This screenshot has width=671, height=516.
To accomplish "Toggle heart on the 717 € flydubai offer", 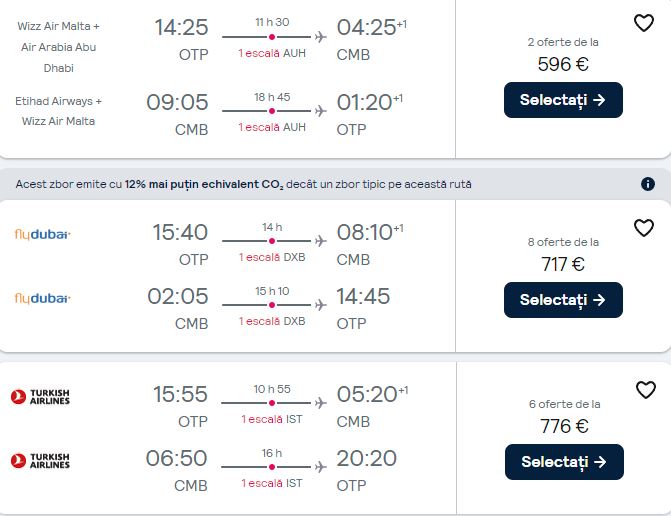I will coord(644,228).
